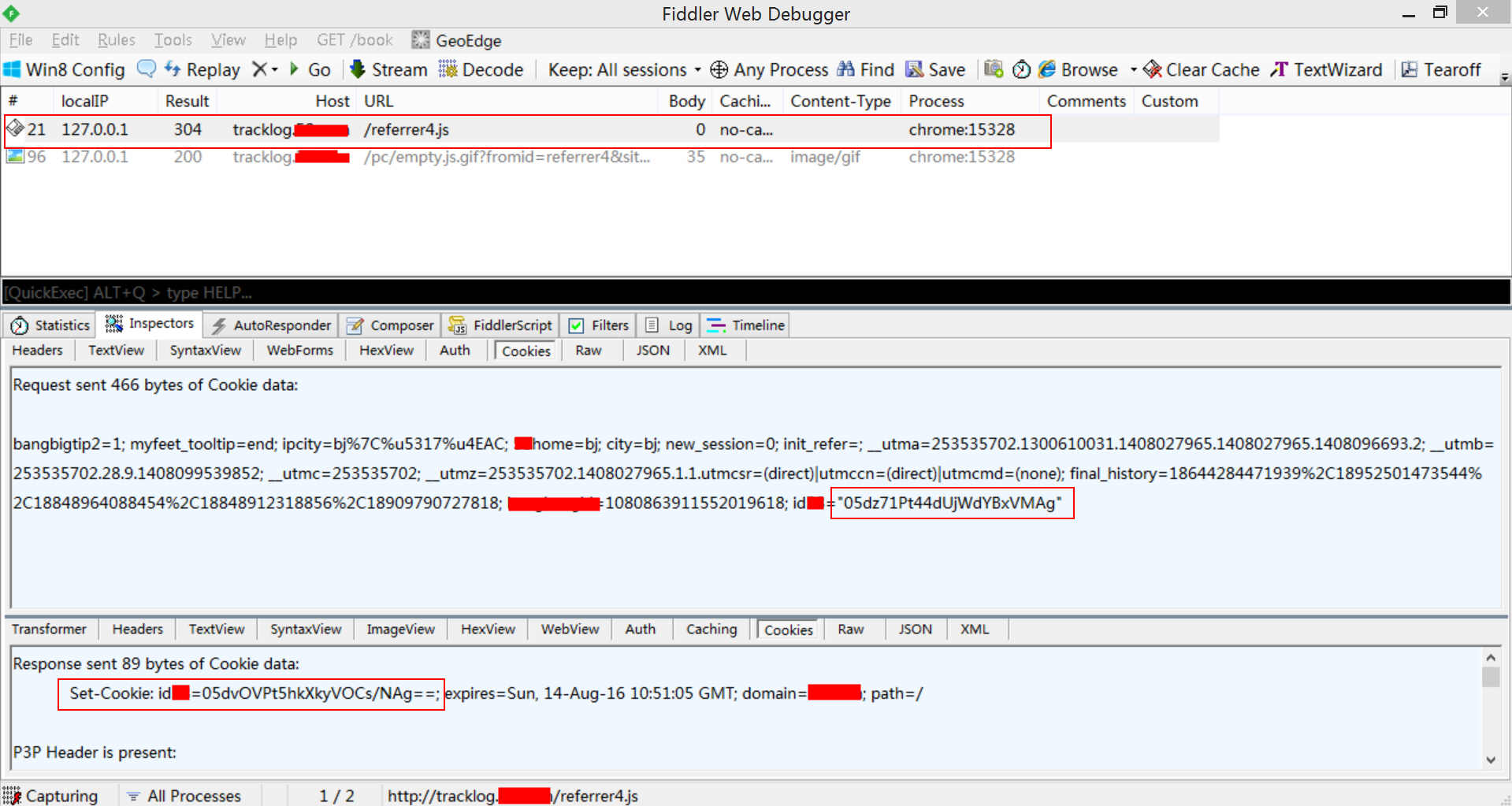1512x806 pixels.
Task: Open request Cookies inspector tab
Action: pos(526,351)
